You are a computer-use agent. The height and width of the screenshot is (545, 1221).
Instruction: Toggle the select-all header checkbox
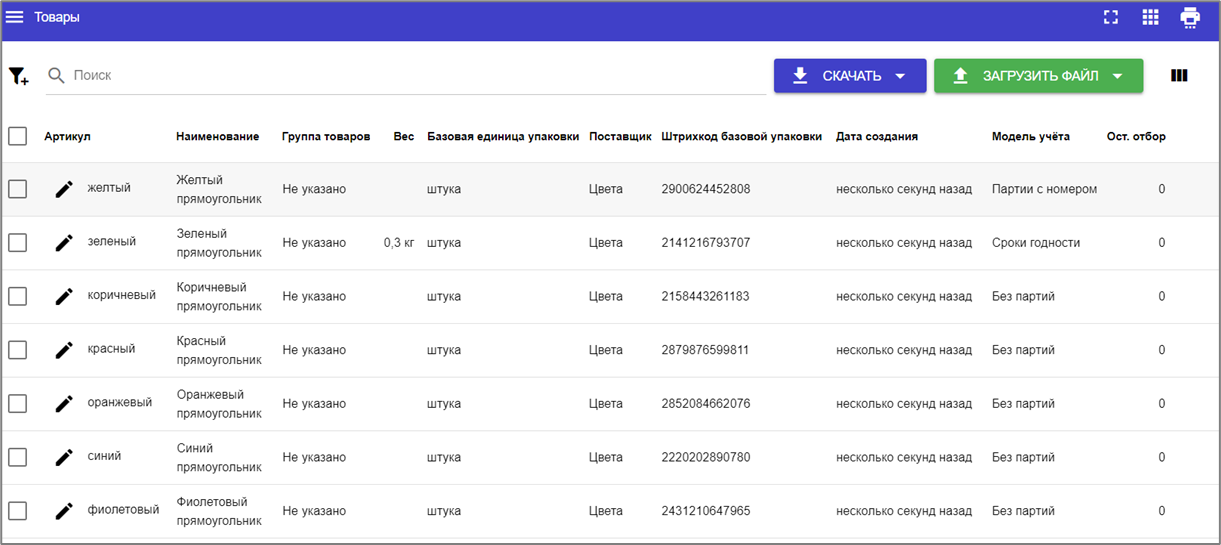pos(18,136)
